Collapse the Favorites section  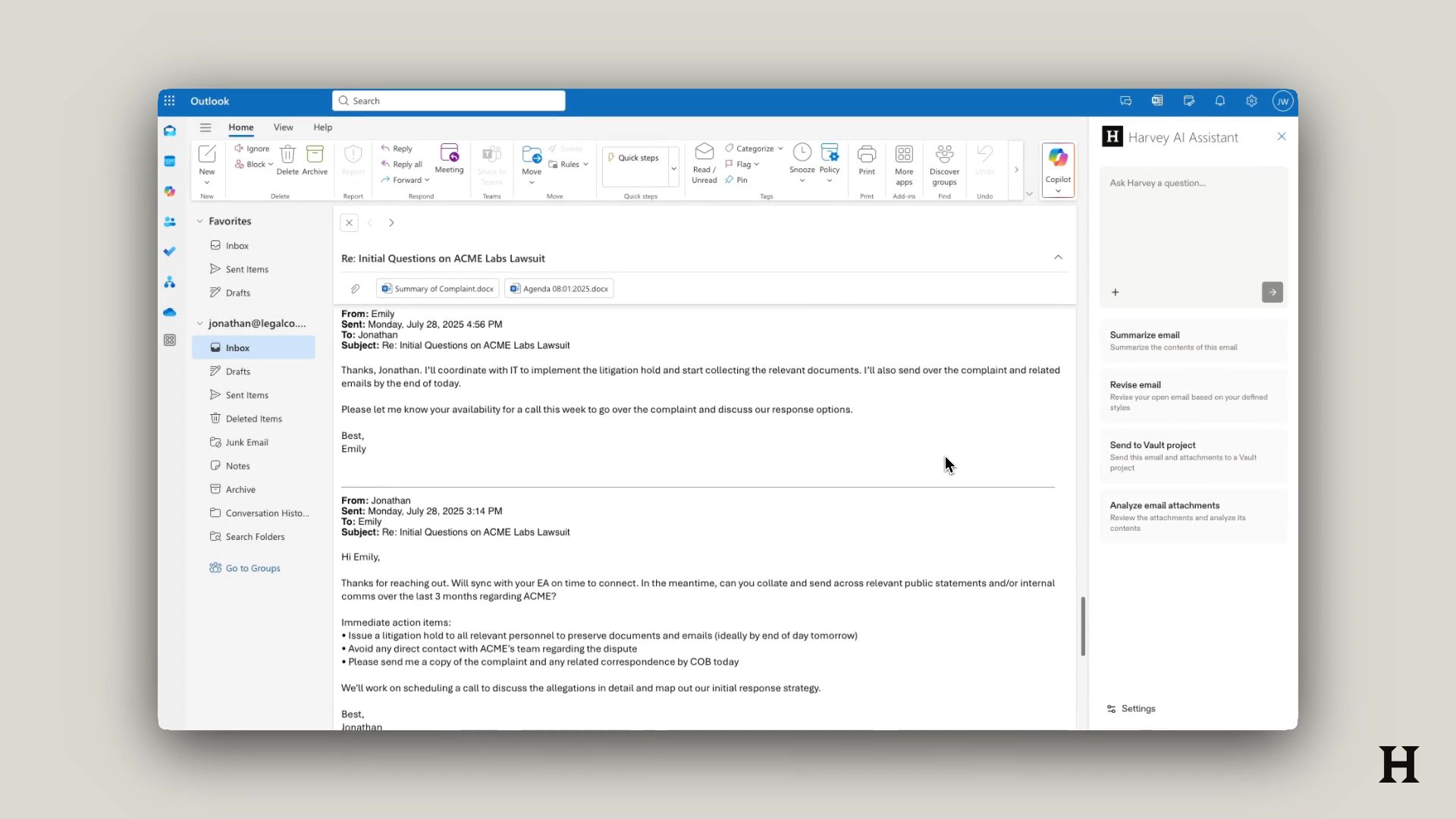coord(199,221)
